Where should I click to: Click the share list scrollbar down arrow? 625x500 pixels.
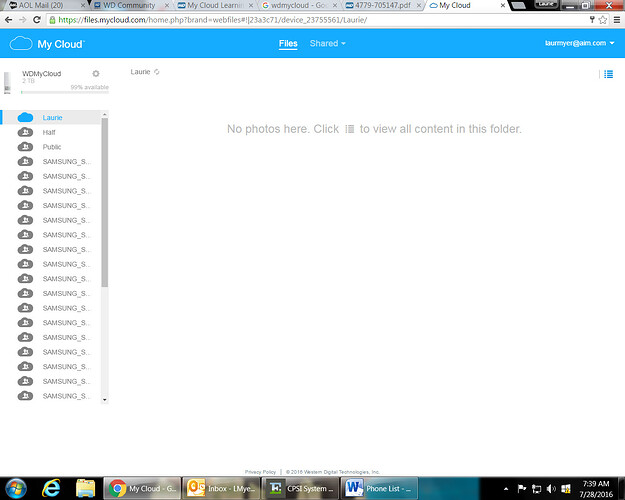[104, 400]
